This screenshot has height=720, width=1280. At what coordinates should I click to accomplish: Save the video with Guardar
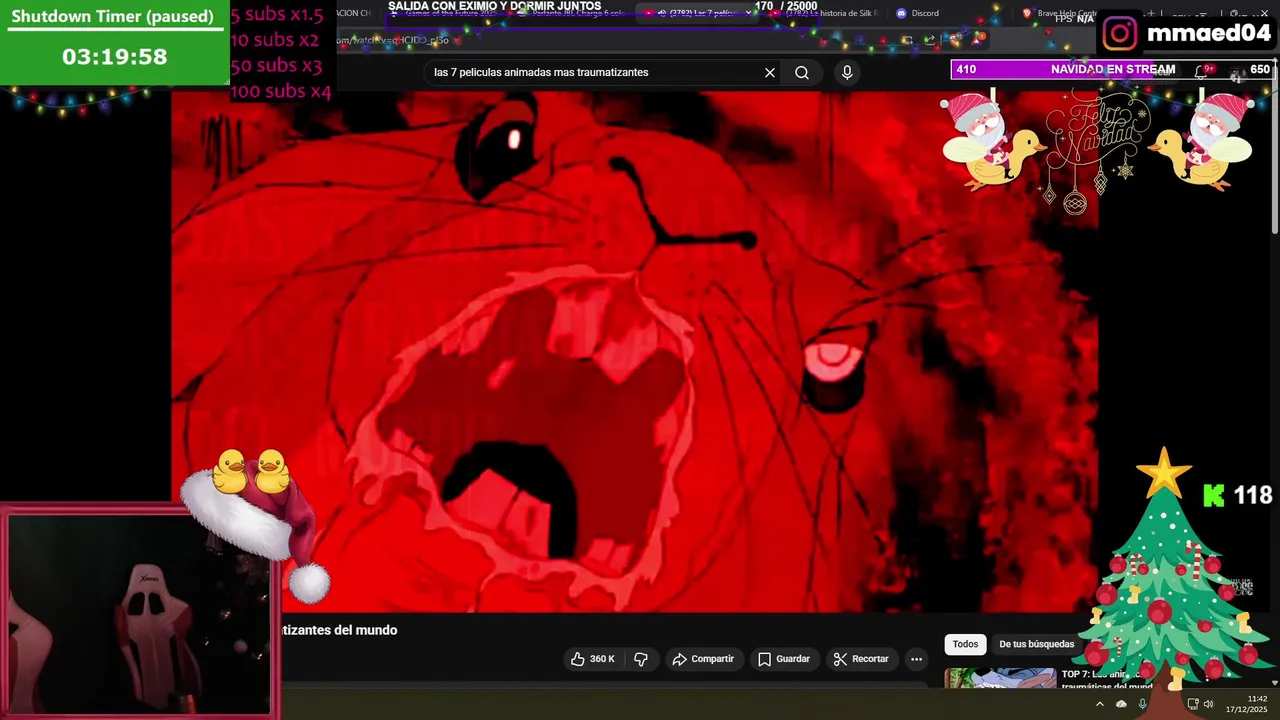784,659
